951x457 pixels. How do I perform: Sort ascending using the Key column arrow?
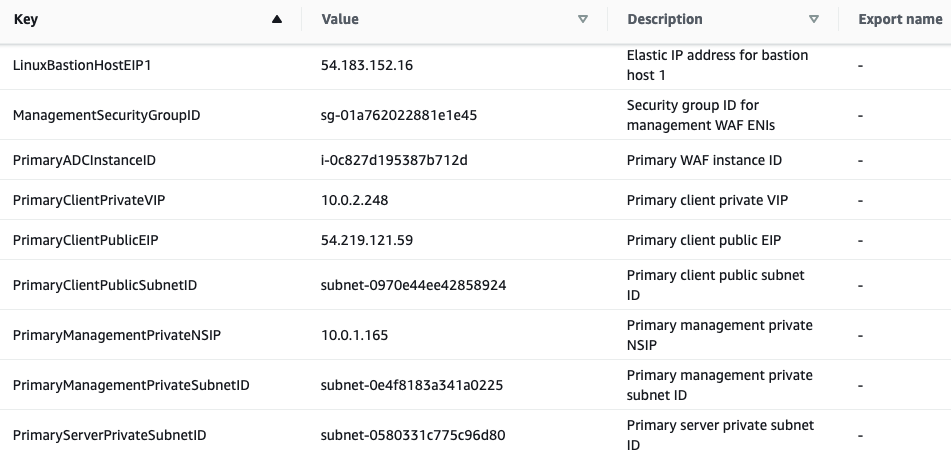[x=277, y=19]
